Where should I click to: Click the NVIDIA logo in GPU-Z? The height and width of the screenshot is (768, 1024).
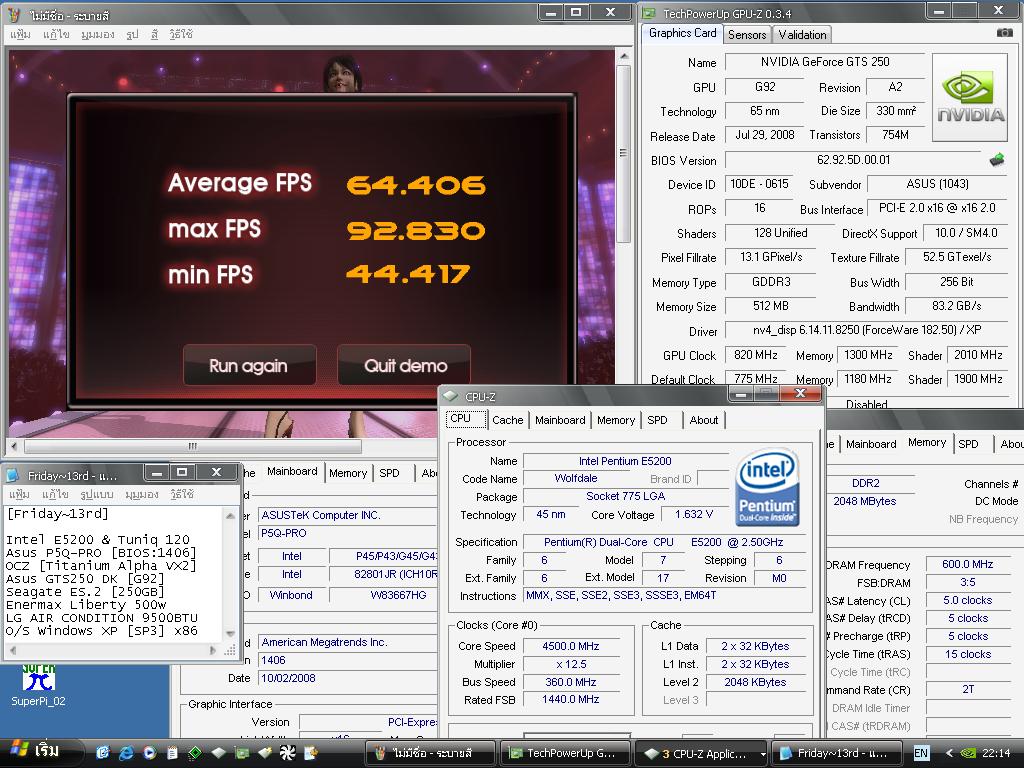point(970,97)
